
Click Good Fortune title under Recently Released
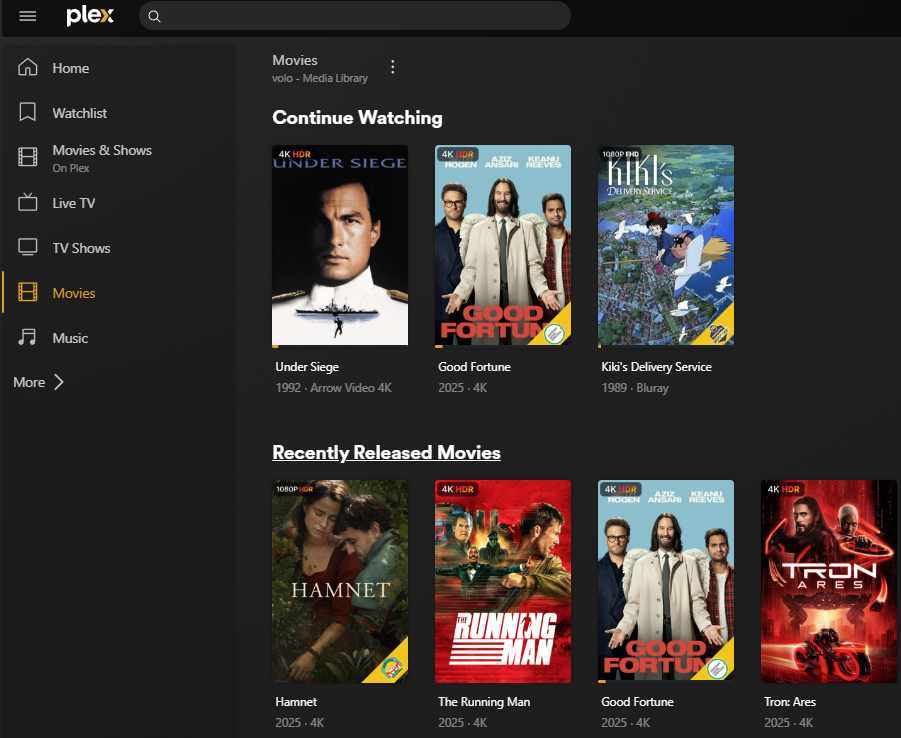(x=637, y=702)
